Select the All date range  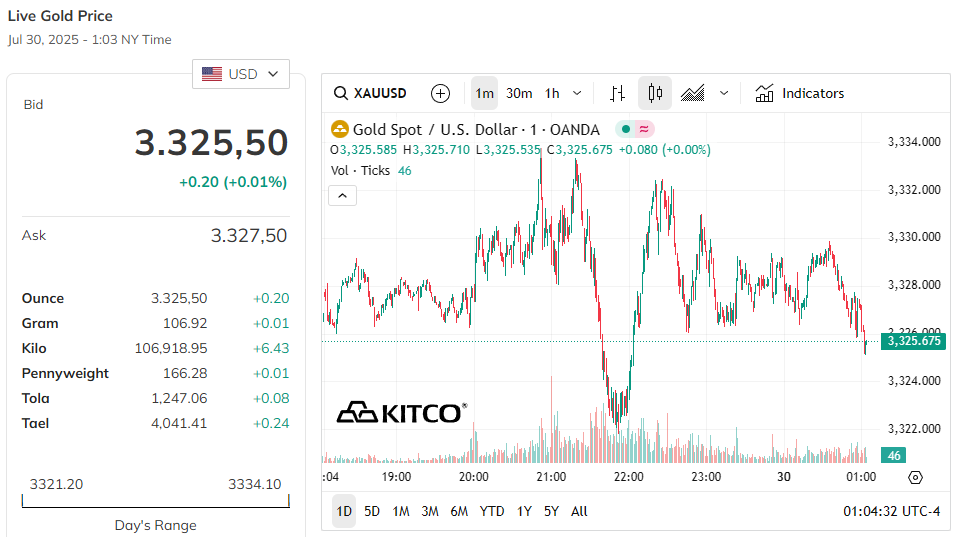pos(579,511)
